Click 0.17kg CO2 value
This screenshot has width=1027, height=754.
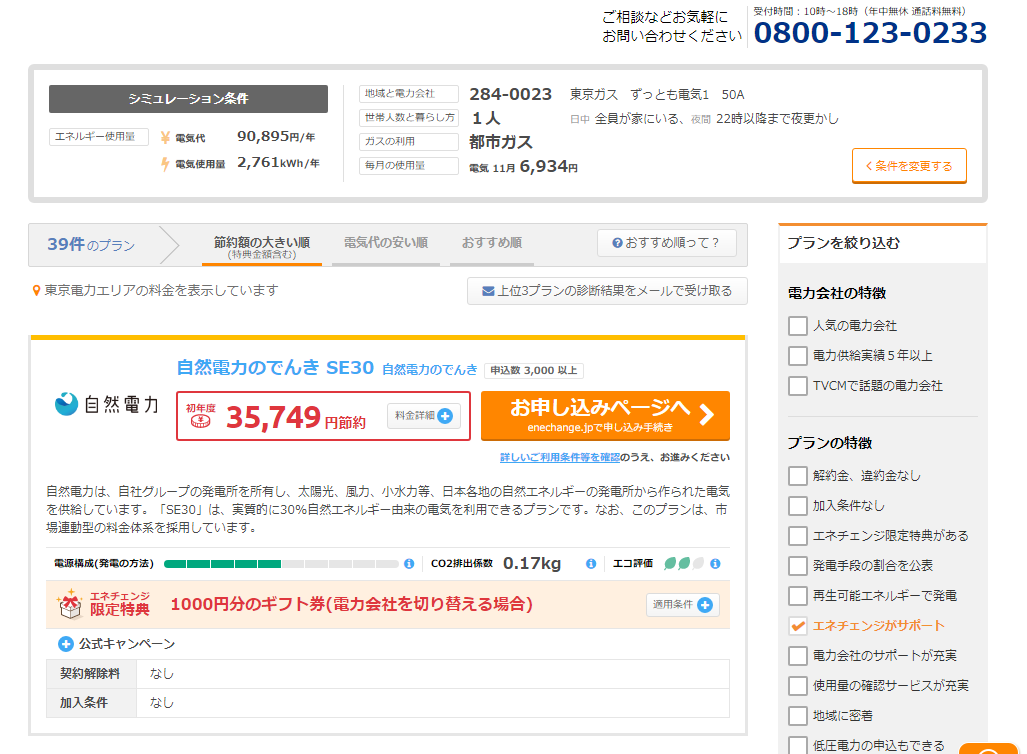[532, 563]
